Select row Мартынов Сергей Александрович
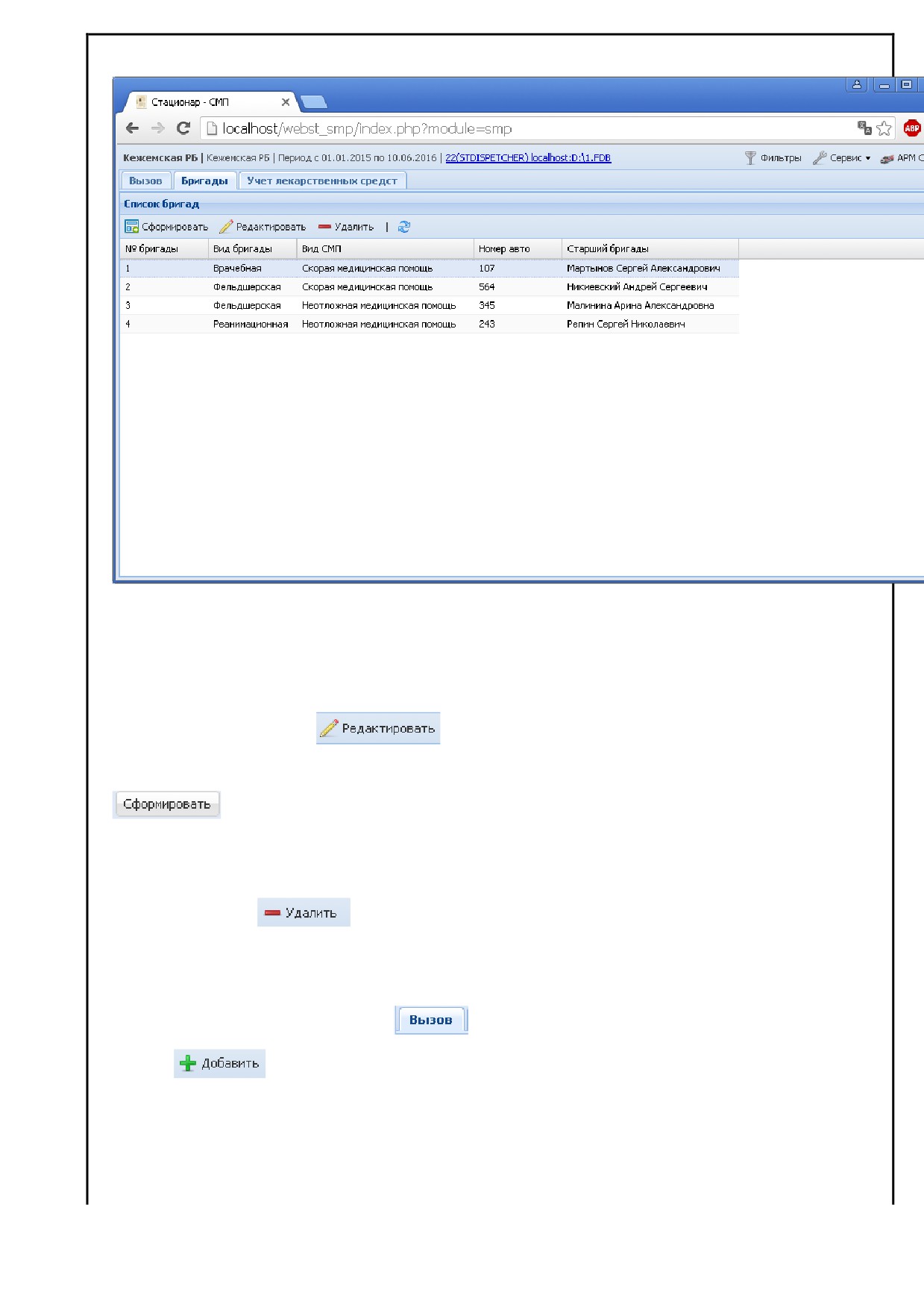 pyautogui.click(x=430, y=268)
